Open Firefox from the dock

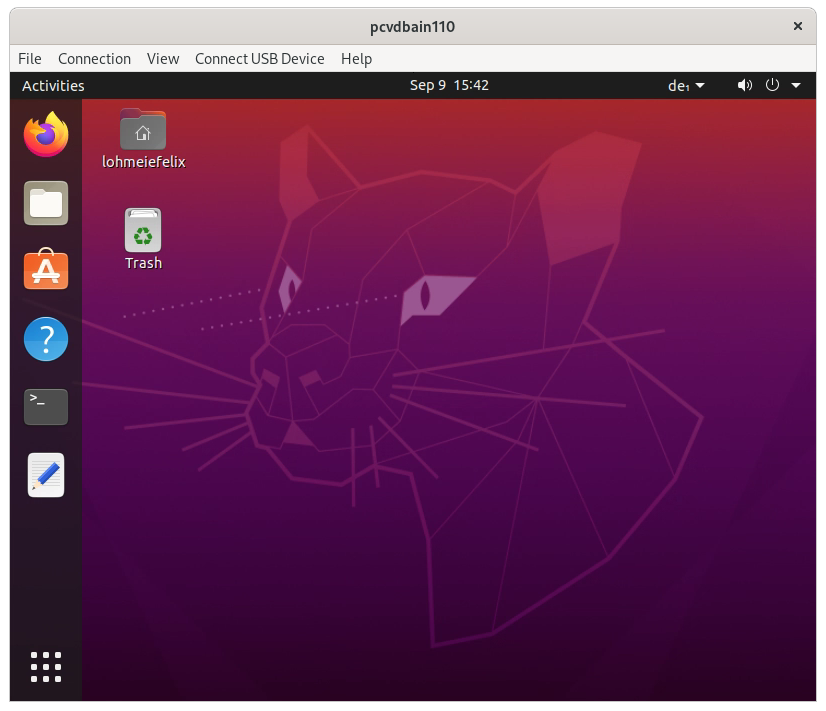46,134
